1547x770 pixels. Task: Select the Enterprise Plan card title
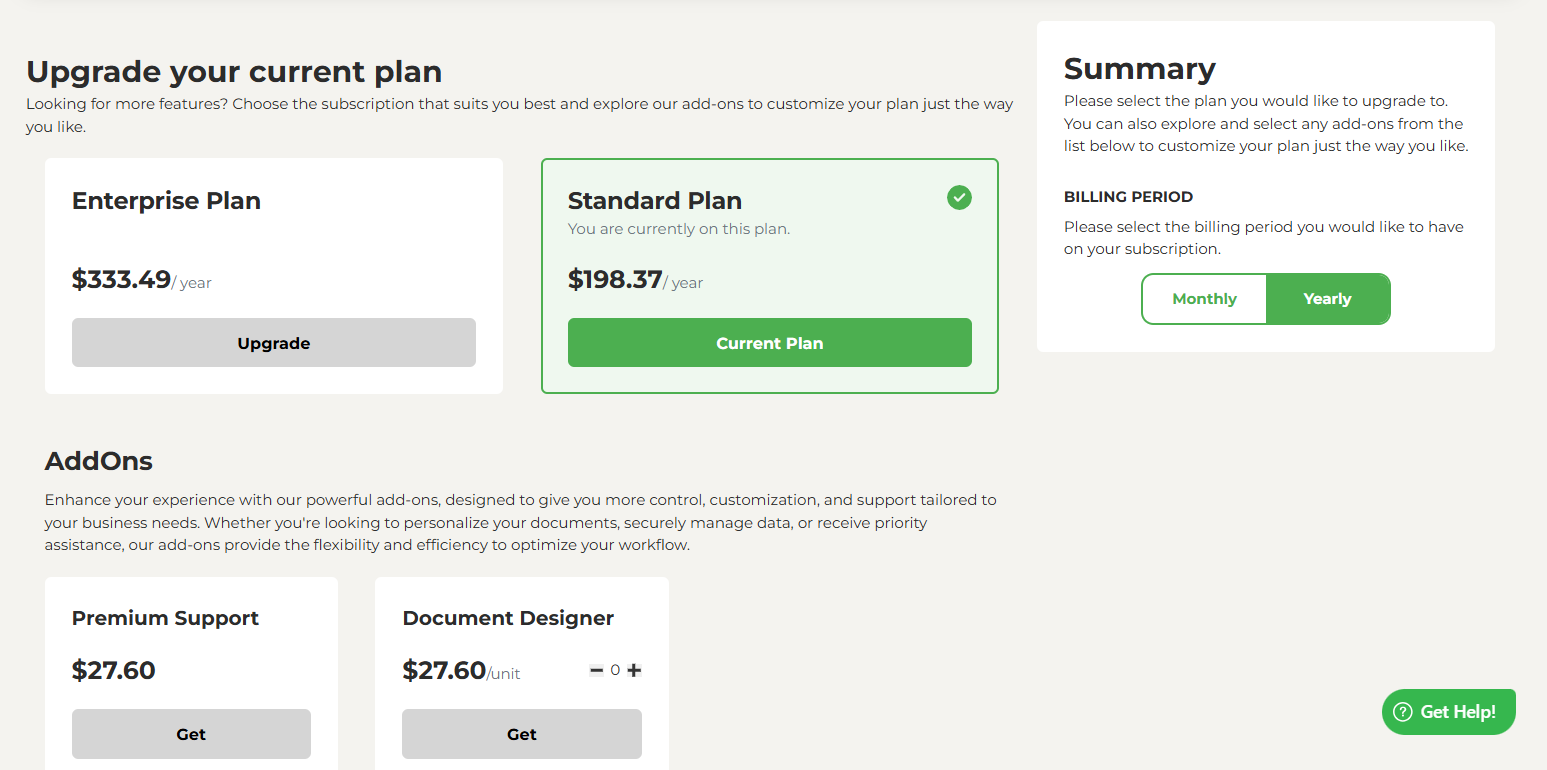coord(166,201)
